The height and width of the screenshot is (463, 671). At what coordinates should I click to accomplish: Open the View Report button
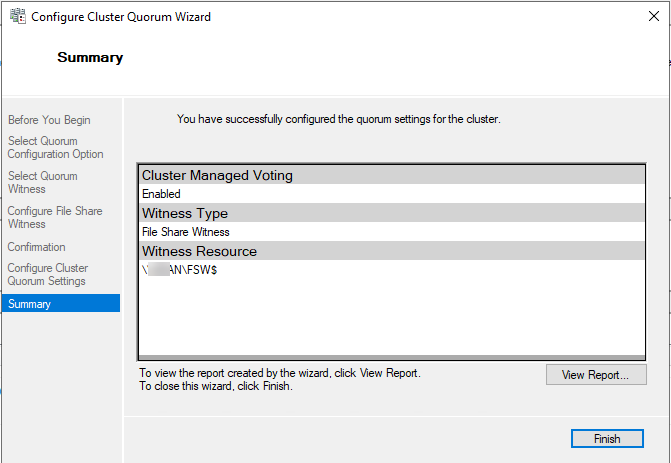596,375
